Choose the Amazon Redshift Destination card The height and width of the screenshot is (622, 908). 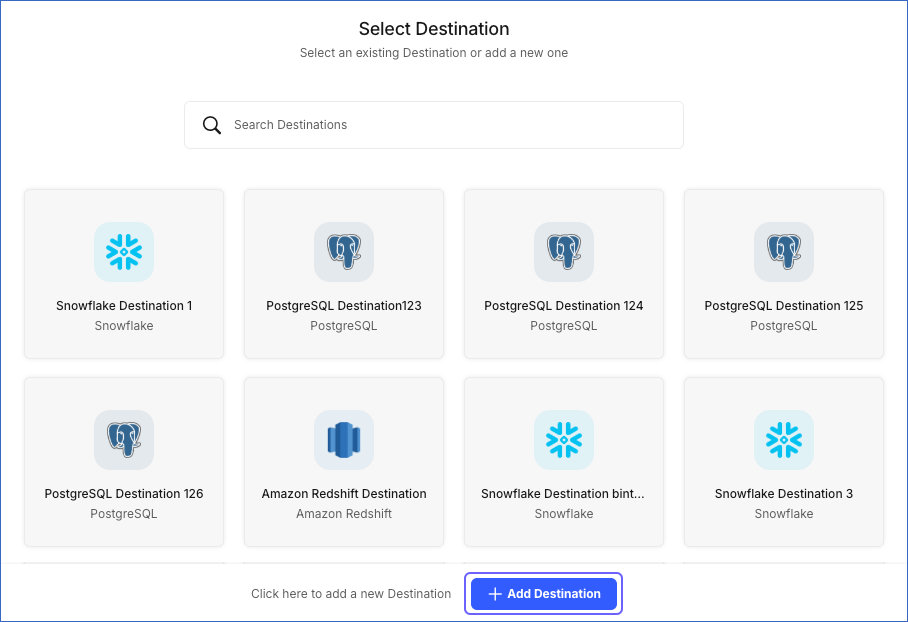pyautogui.click(x=344, y=461)
